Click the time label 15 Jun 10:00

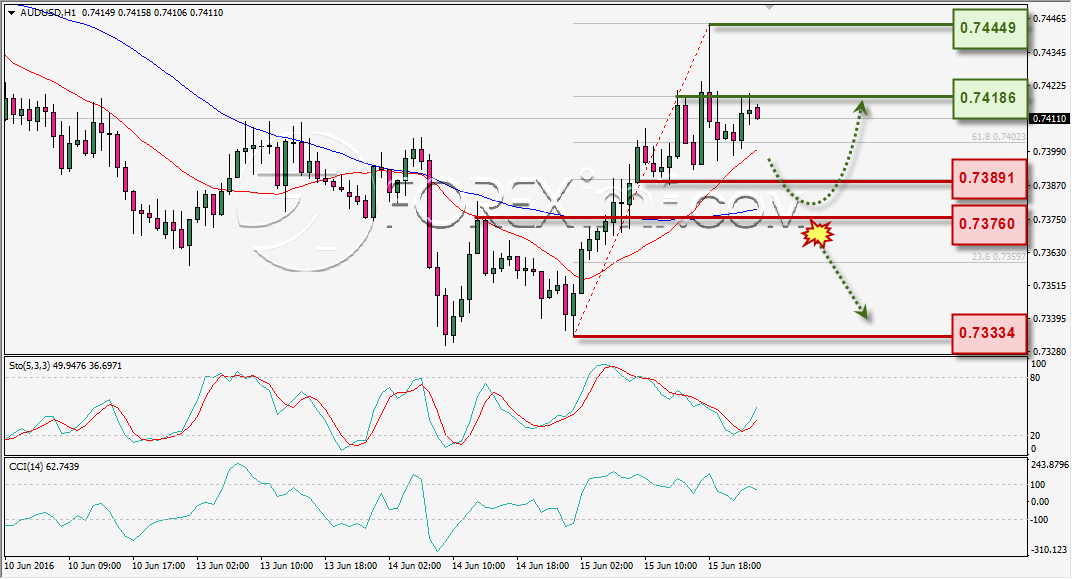click(x=671, y=566)
